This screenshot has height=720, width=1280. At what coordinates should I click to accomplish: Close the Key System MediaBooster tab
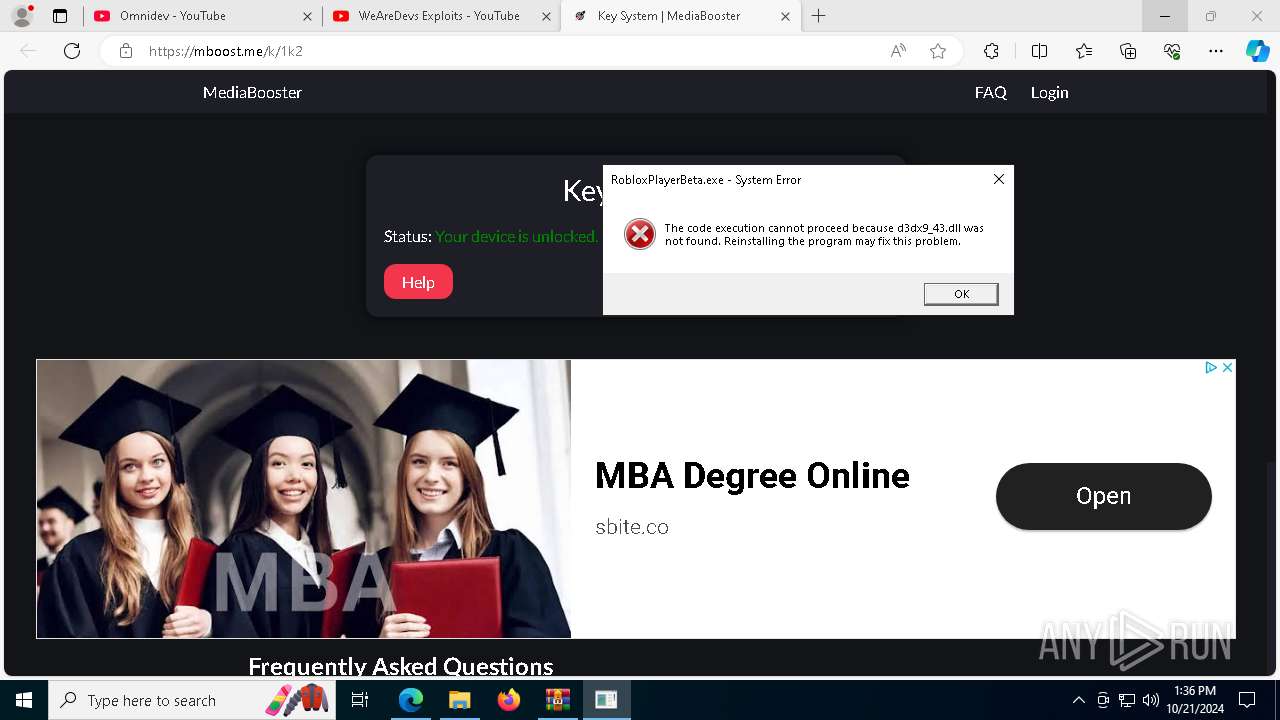pos(785,16)
